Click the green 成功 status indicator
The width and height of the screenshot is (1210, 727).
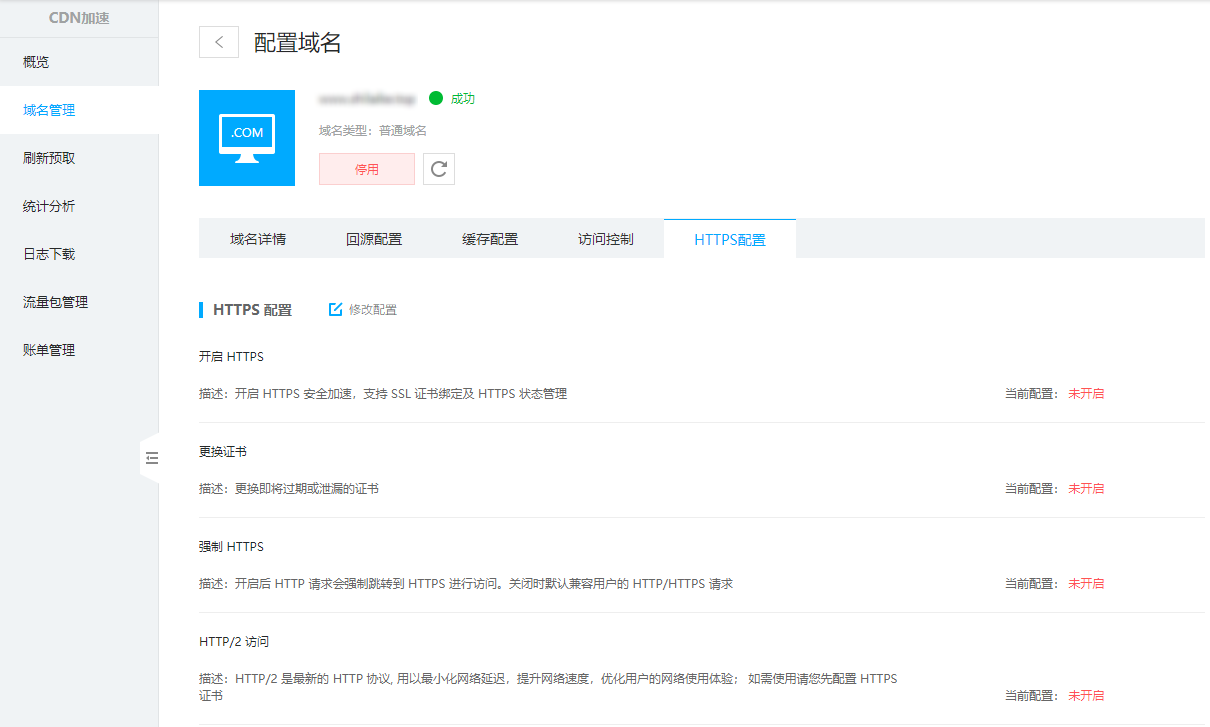pos(436,98)
